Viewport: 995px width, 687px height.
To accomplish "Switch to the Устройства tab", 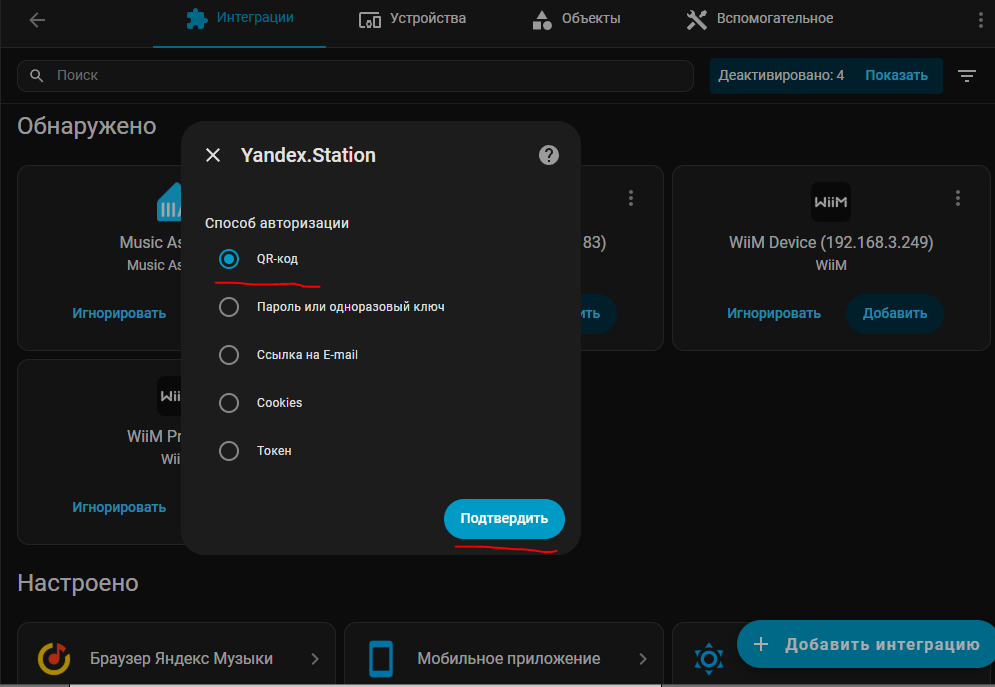I will point(412,18).
